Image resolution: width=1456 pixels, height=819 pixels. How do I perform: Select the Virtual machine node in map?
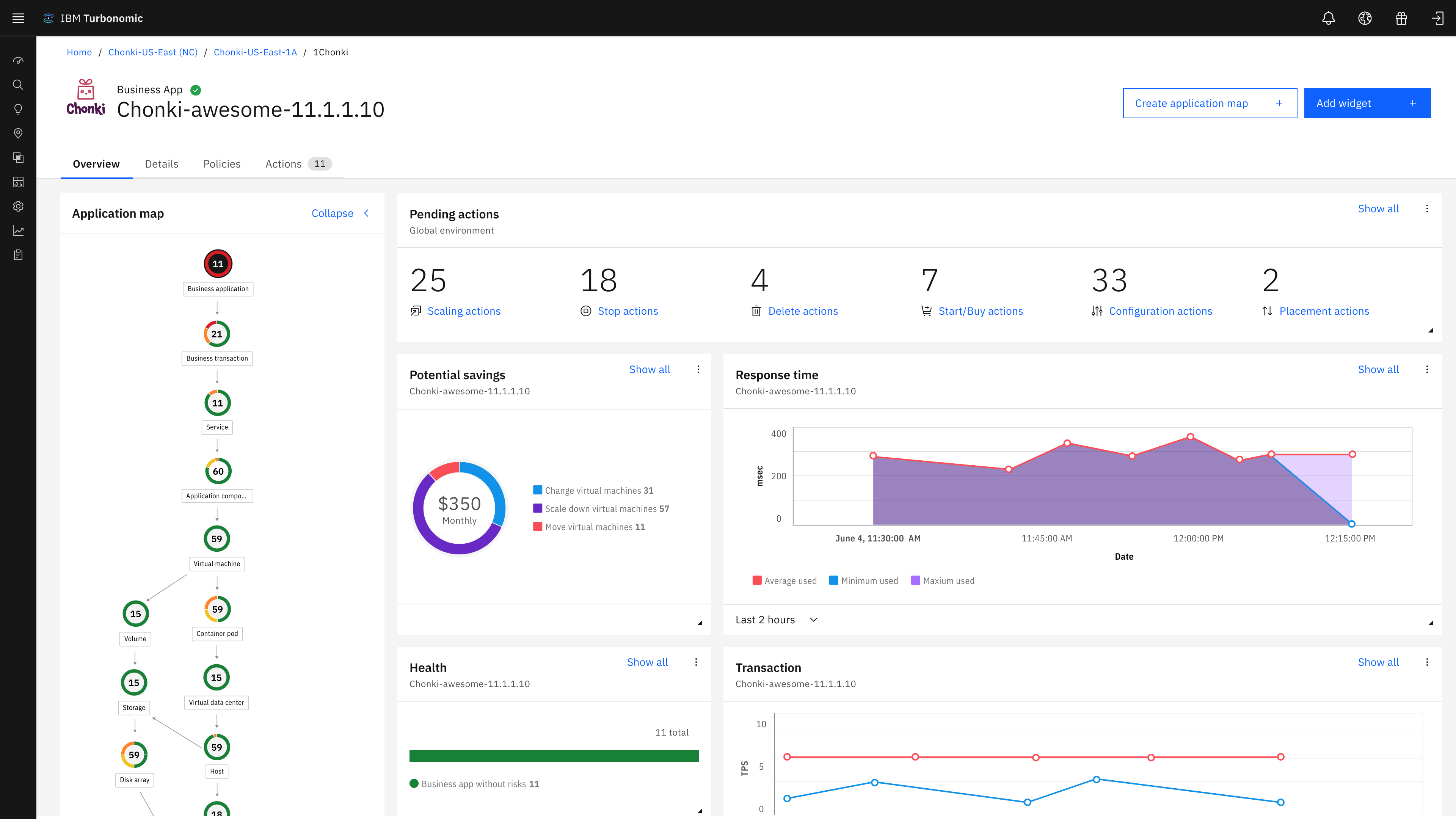click(x=217, y=539)
